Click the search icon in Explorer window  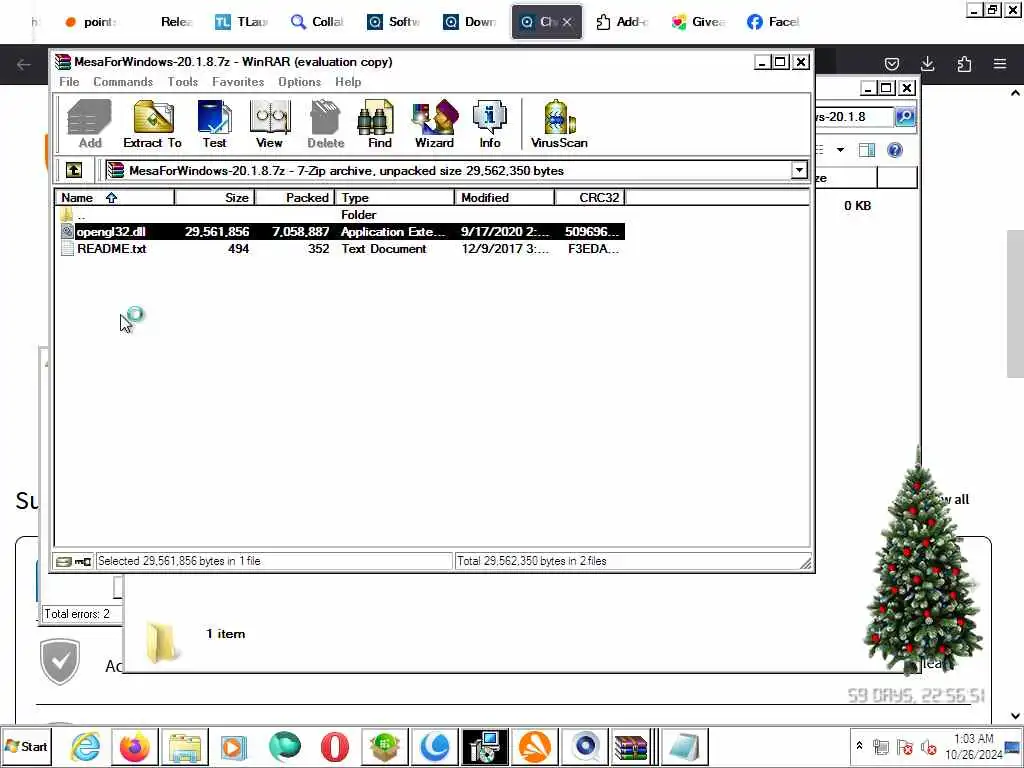tap(904, 117)
